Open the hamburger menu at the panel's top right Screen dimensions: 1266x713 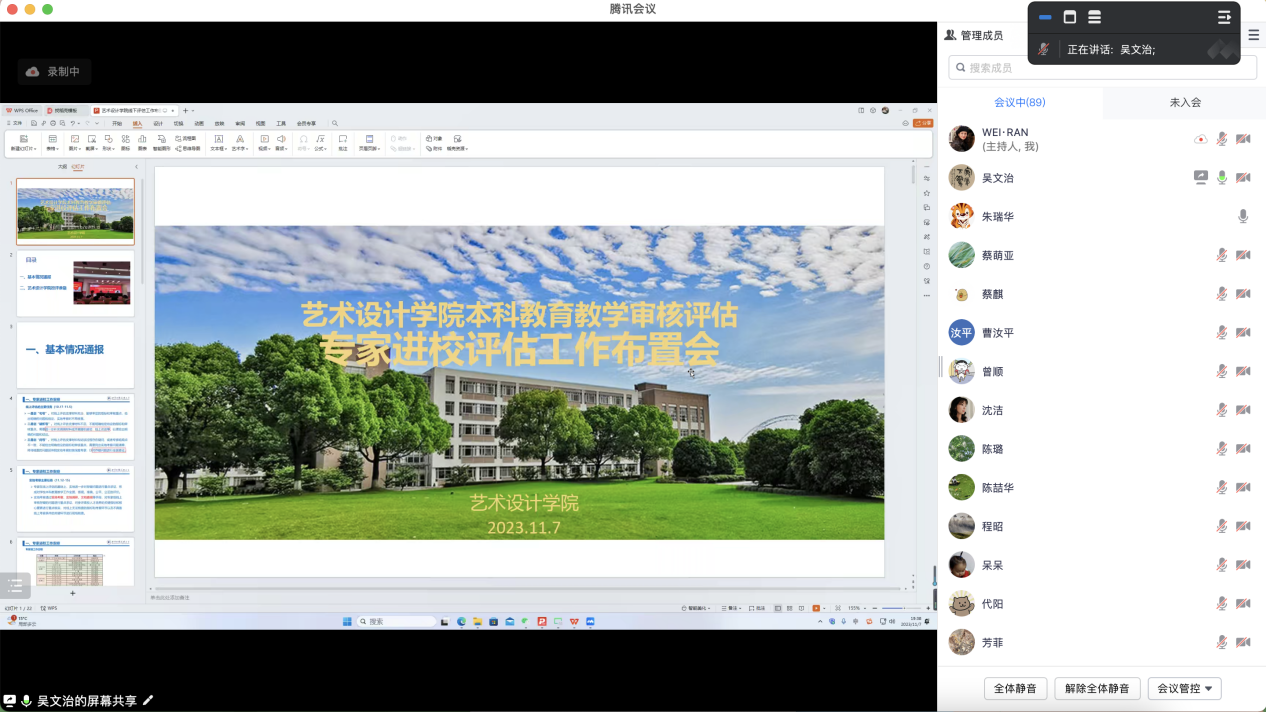click(1254, 35)
